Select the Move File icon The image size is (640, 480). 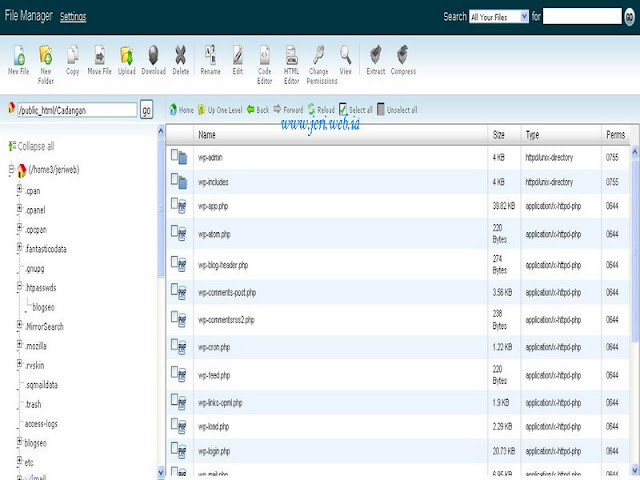click(100, 56)
